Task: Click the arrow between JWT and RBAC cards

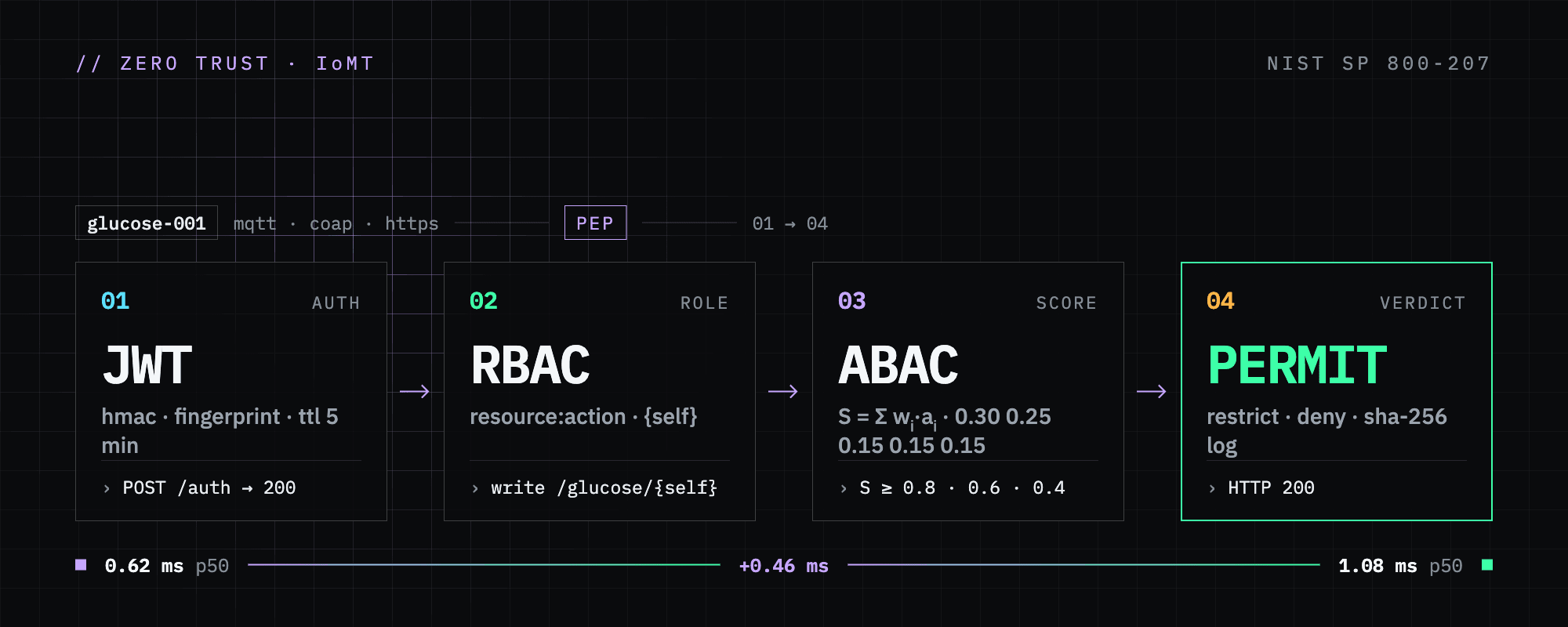Action: (415, 391)
